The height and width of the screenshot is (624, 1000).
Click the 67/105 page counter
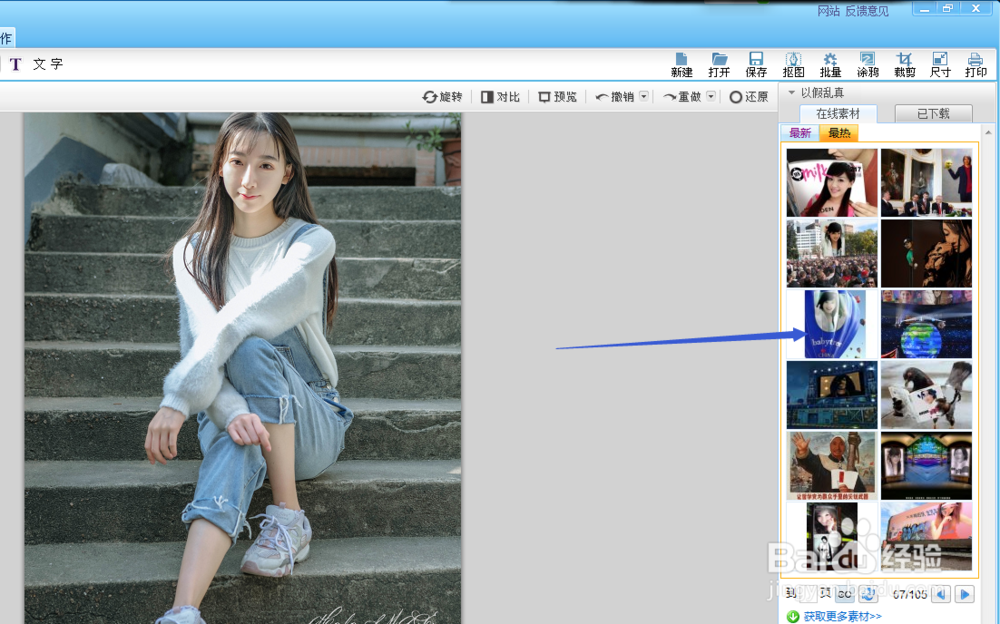pos(909,595)
